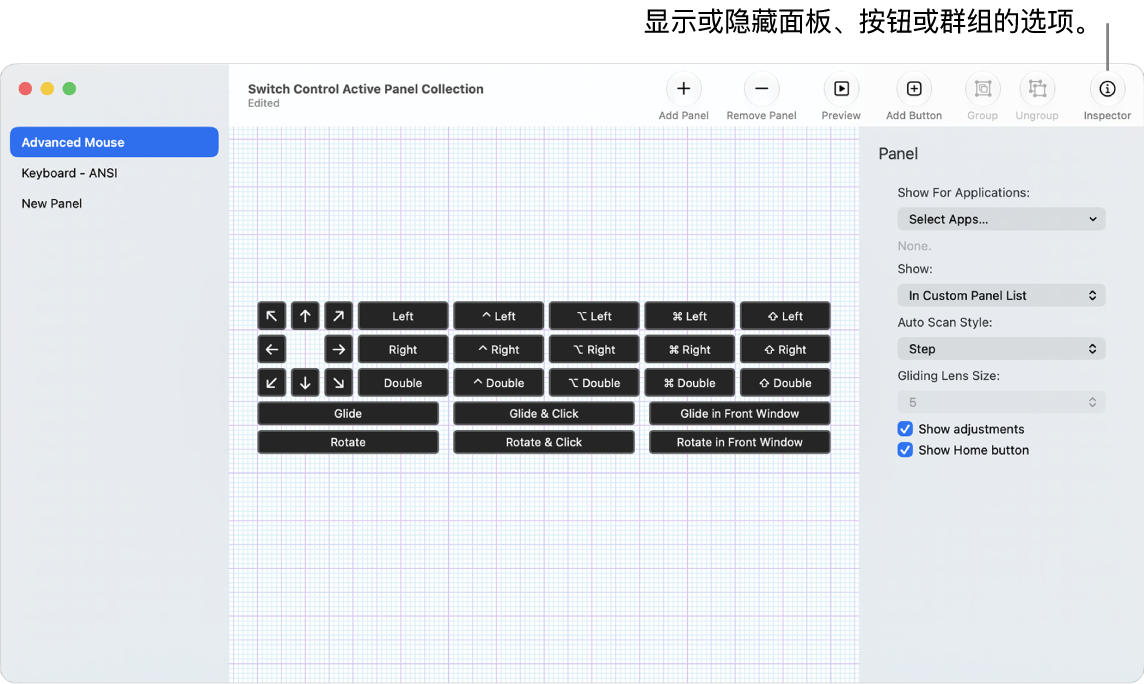The width and height of the screenshot is (1144, 684).
Task: Select the Shift Left button
Action: 785,316
